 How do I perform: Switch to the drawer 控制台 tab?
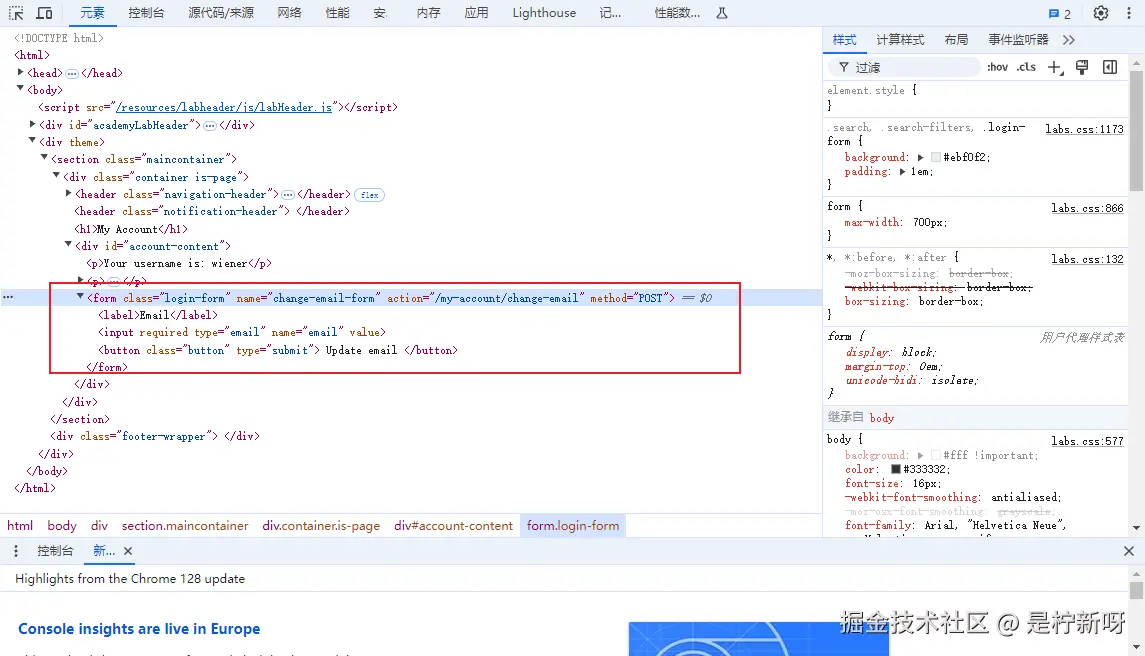[55, 552]
